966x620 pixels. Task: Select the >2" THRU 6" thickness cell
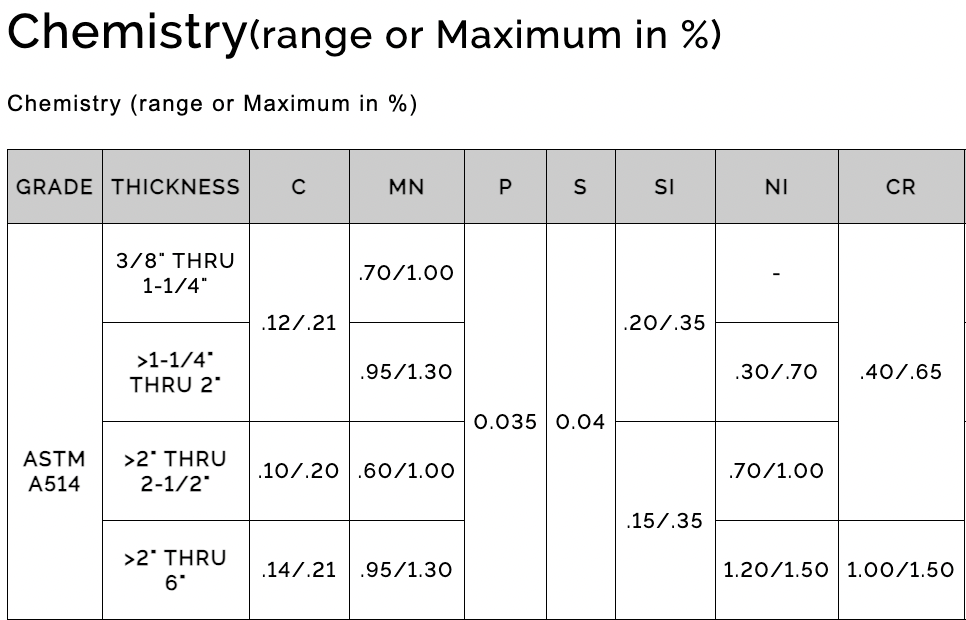(x=176, y=569)
